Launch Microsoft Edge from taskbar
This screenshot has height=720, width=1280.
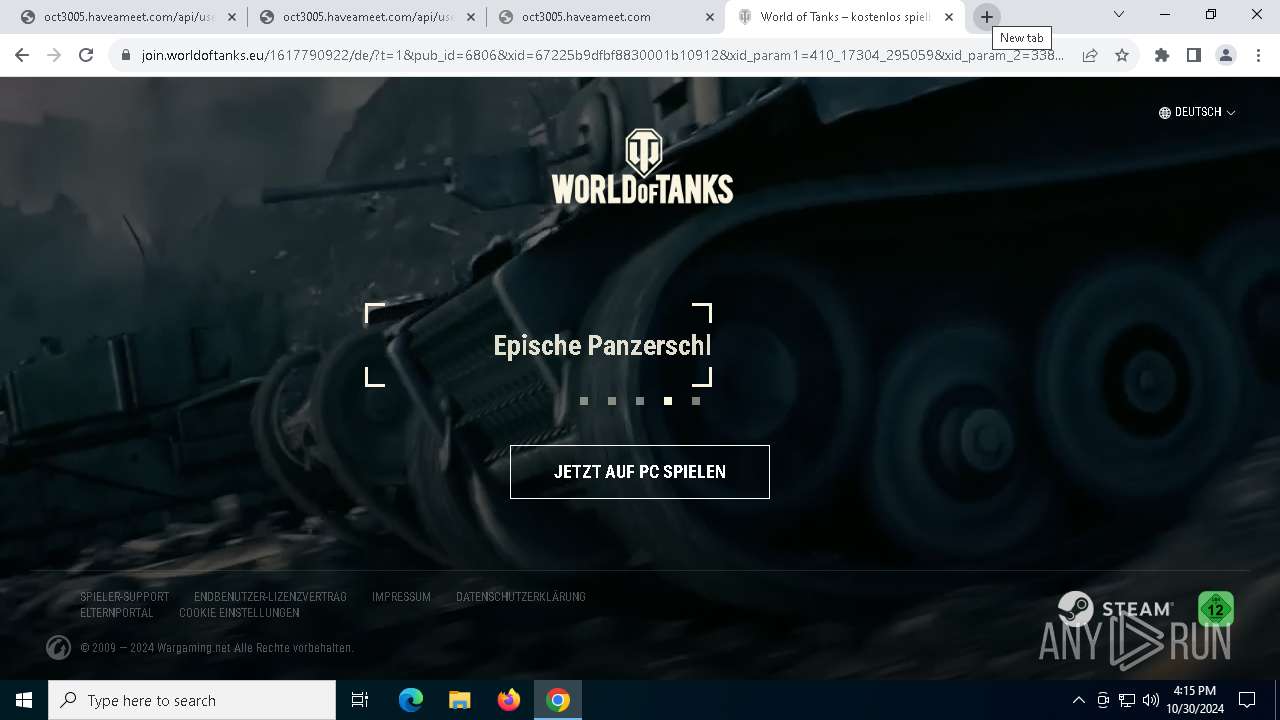click(x=411, y=700)
